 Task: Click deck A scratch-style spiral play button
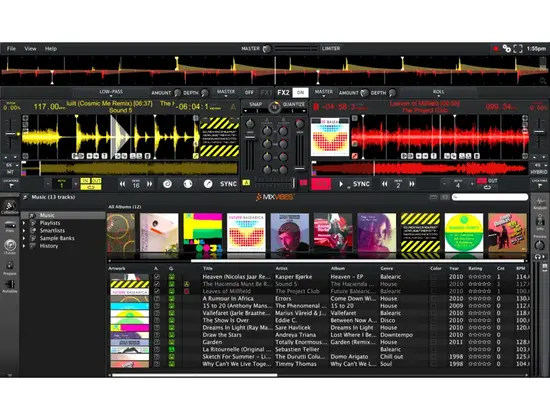[x=167, y=184]
